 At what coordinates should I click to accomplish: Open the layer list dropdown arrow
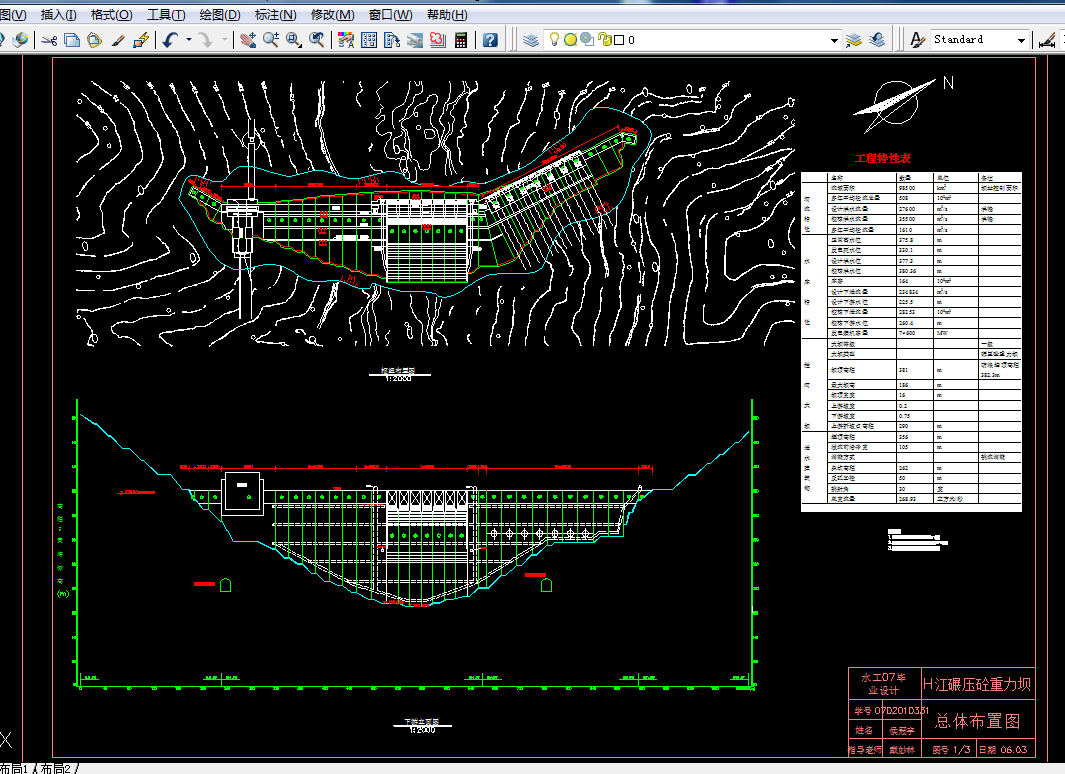point(834,41)
